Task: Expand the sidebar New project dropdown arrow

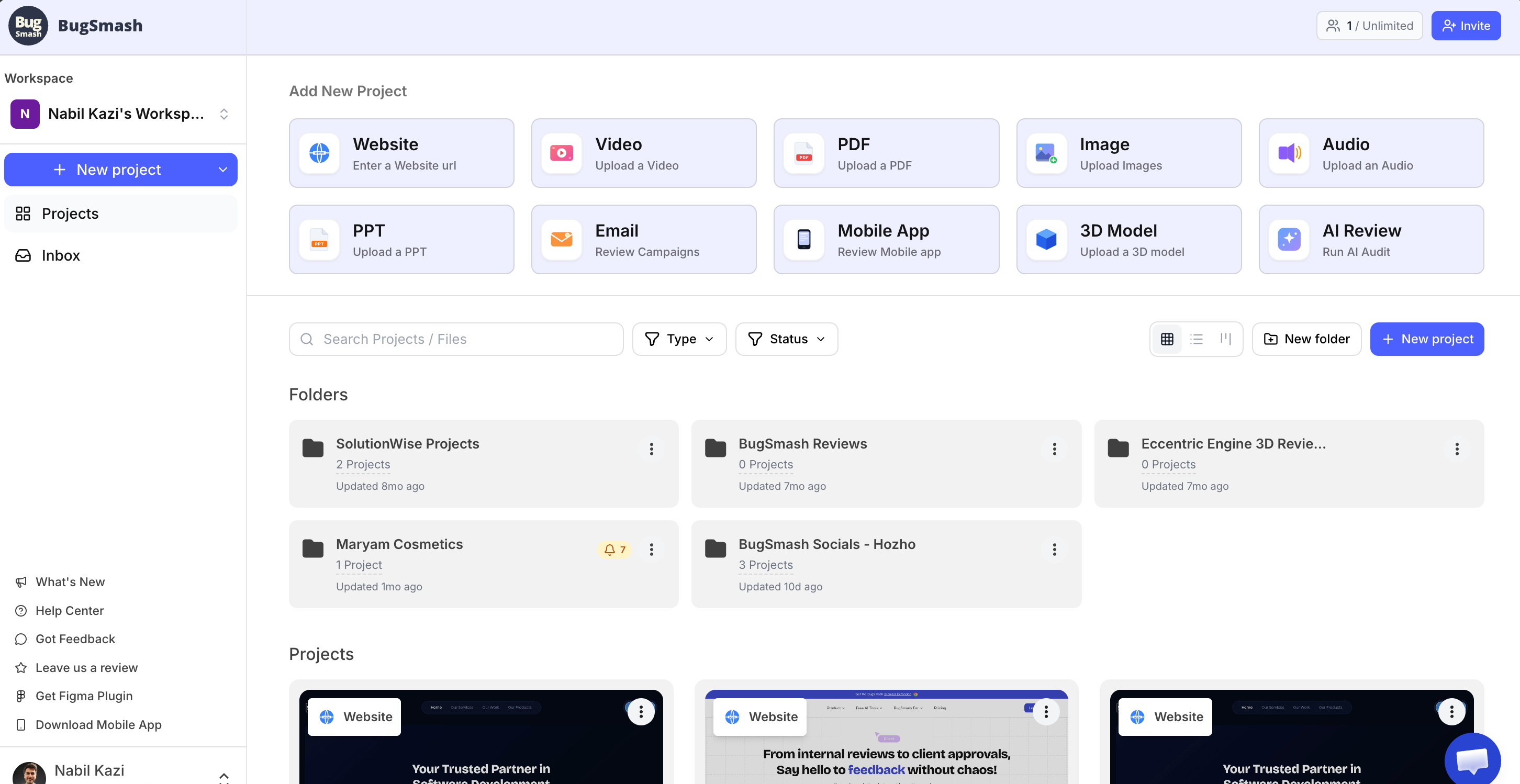Action: [x=223, y=170]
